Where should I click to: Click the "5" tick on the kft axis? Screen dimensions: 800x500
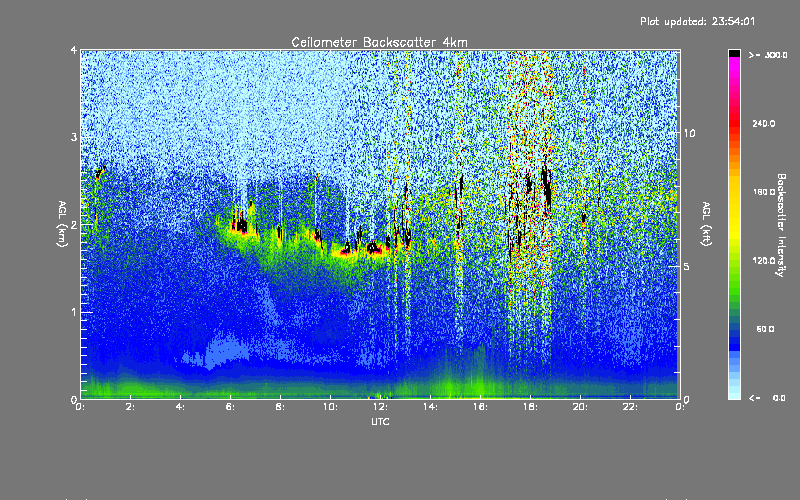point(687,266)
